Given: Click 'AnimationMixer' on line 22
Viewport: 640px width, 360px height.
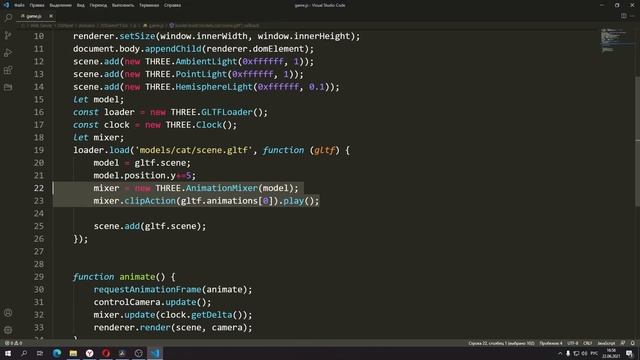Looking at the screenshot, I should coord(222,188).
